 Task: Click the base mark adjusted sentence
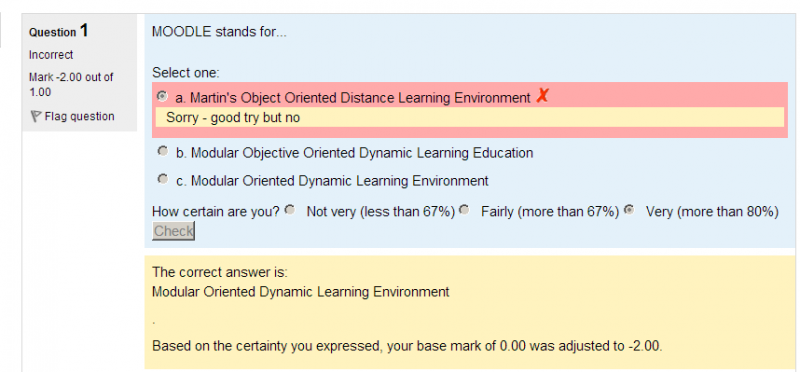[407, 346]
